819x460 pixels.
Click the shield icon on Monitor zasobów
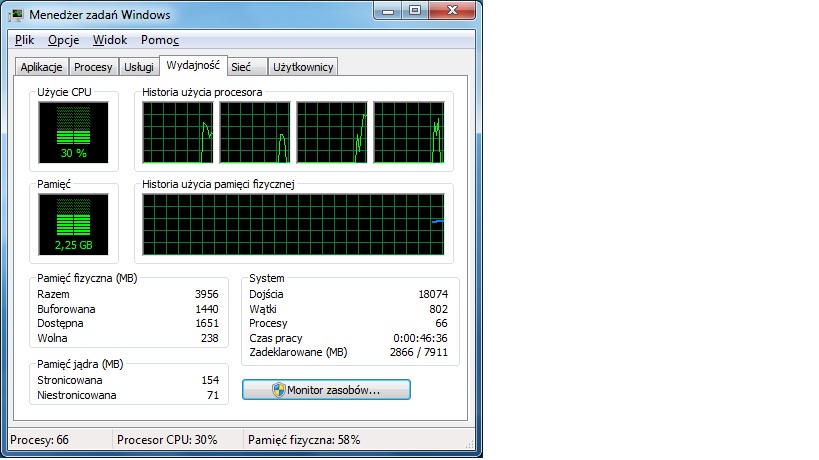pos(278,390)
